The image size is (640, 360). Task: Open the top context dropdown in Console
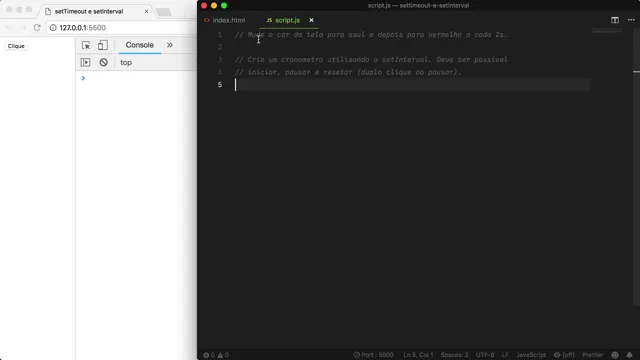(x=126, y=62)
